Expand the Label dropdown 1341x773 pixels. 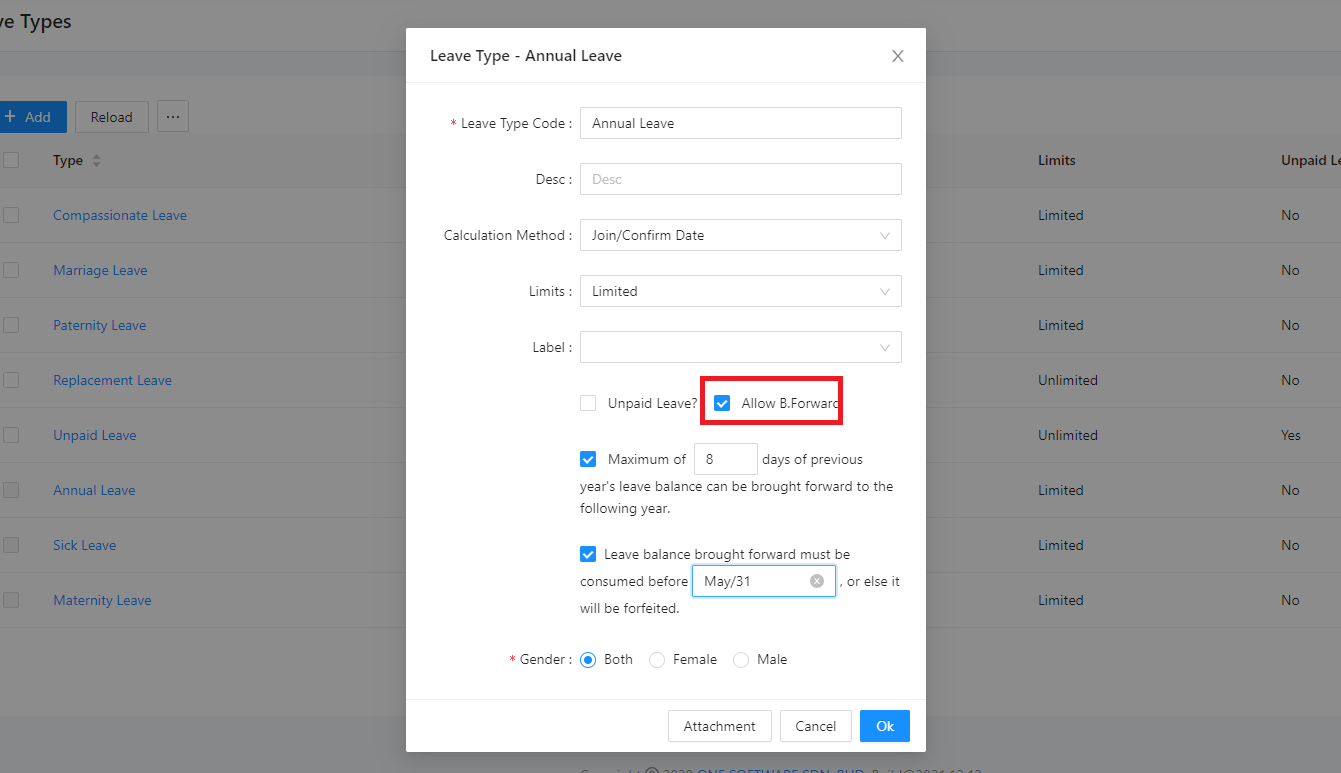(x=740, y=347)
